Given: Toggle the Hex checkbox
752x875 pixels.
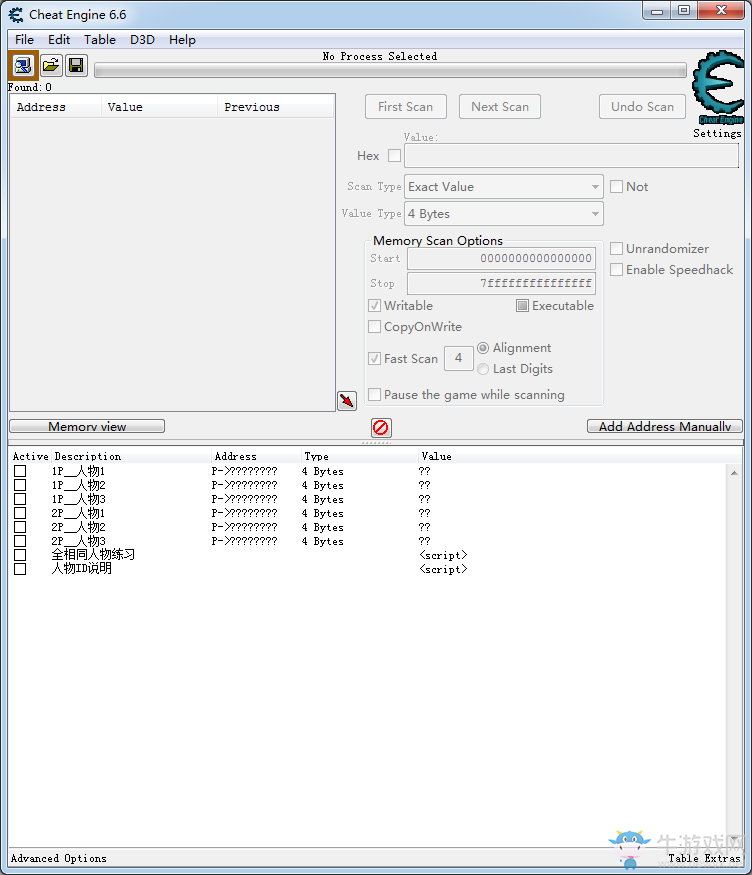Looking at the screenshot, I should pos(394,156).
